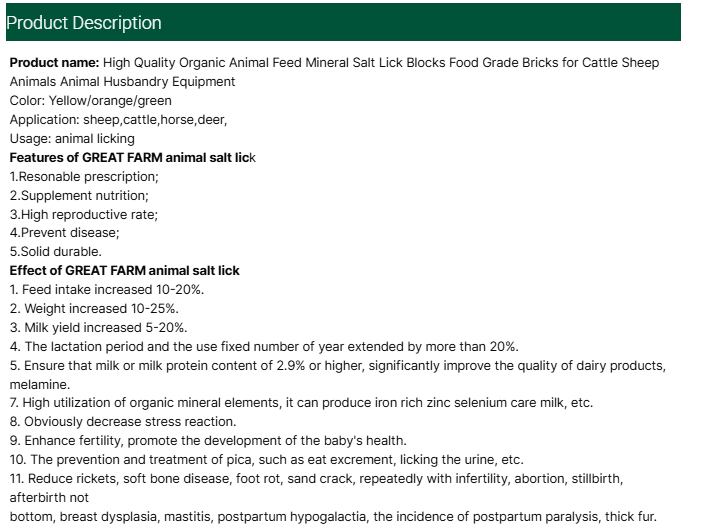Click the '2.Supplement nutrition' feature line
Viewport: 703px width, 527px height.
point(79,195)
